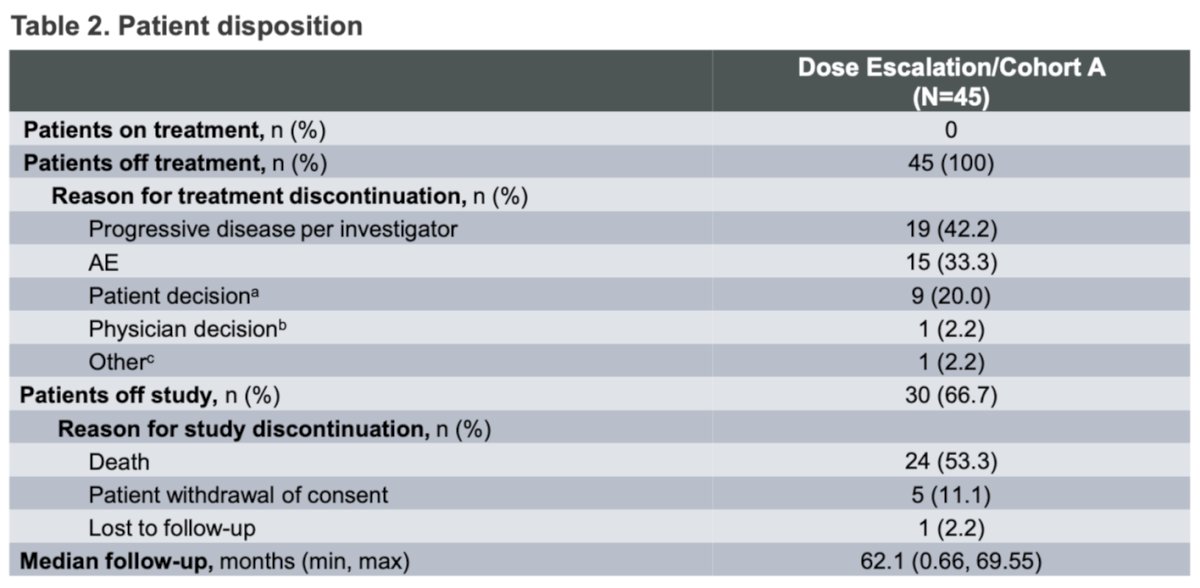The image size is (1200, 588).
Task: Click the Table 2. Patient disposition title
Action: click(x=185, y=26)
